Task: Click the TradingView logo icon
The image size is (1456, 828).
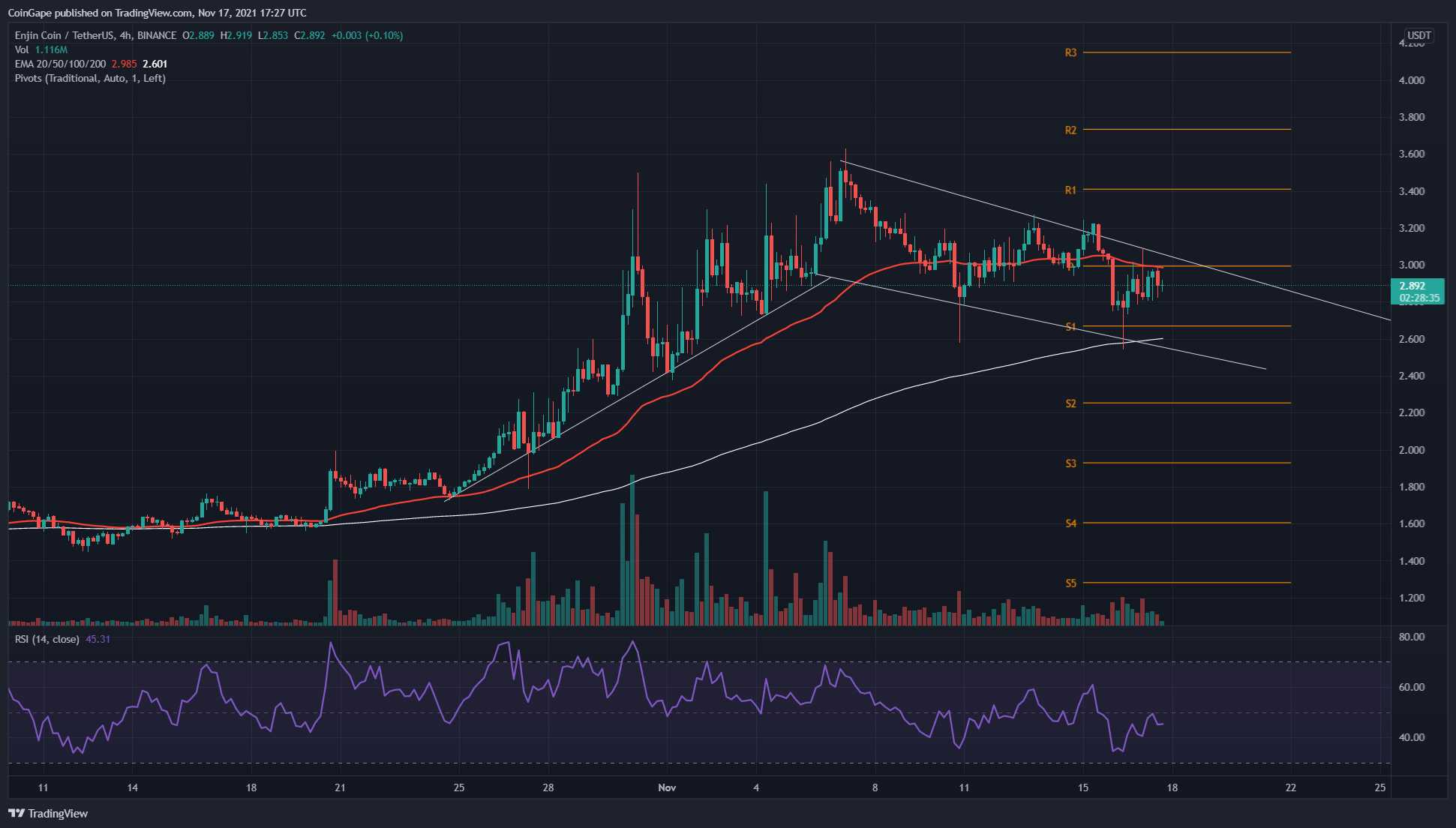Action: click(x=17, y=813)
